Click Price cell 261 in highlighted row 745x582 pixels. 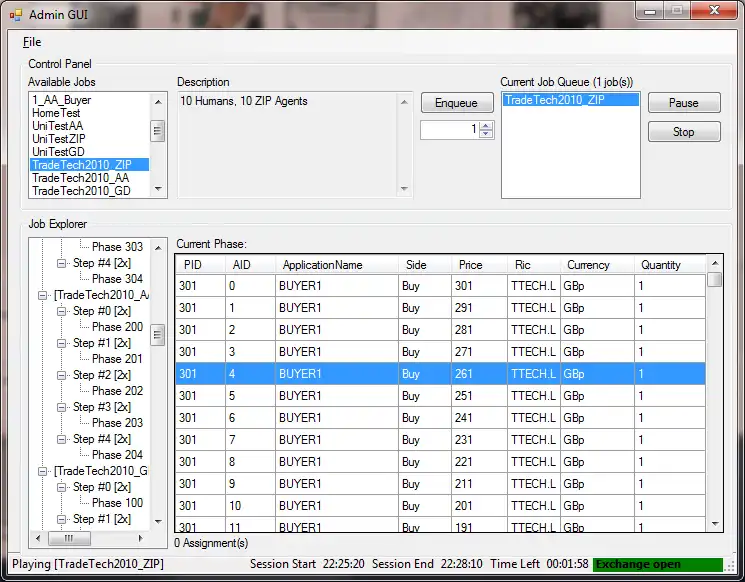point(479,374)
